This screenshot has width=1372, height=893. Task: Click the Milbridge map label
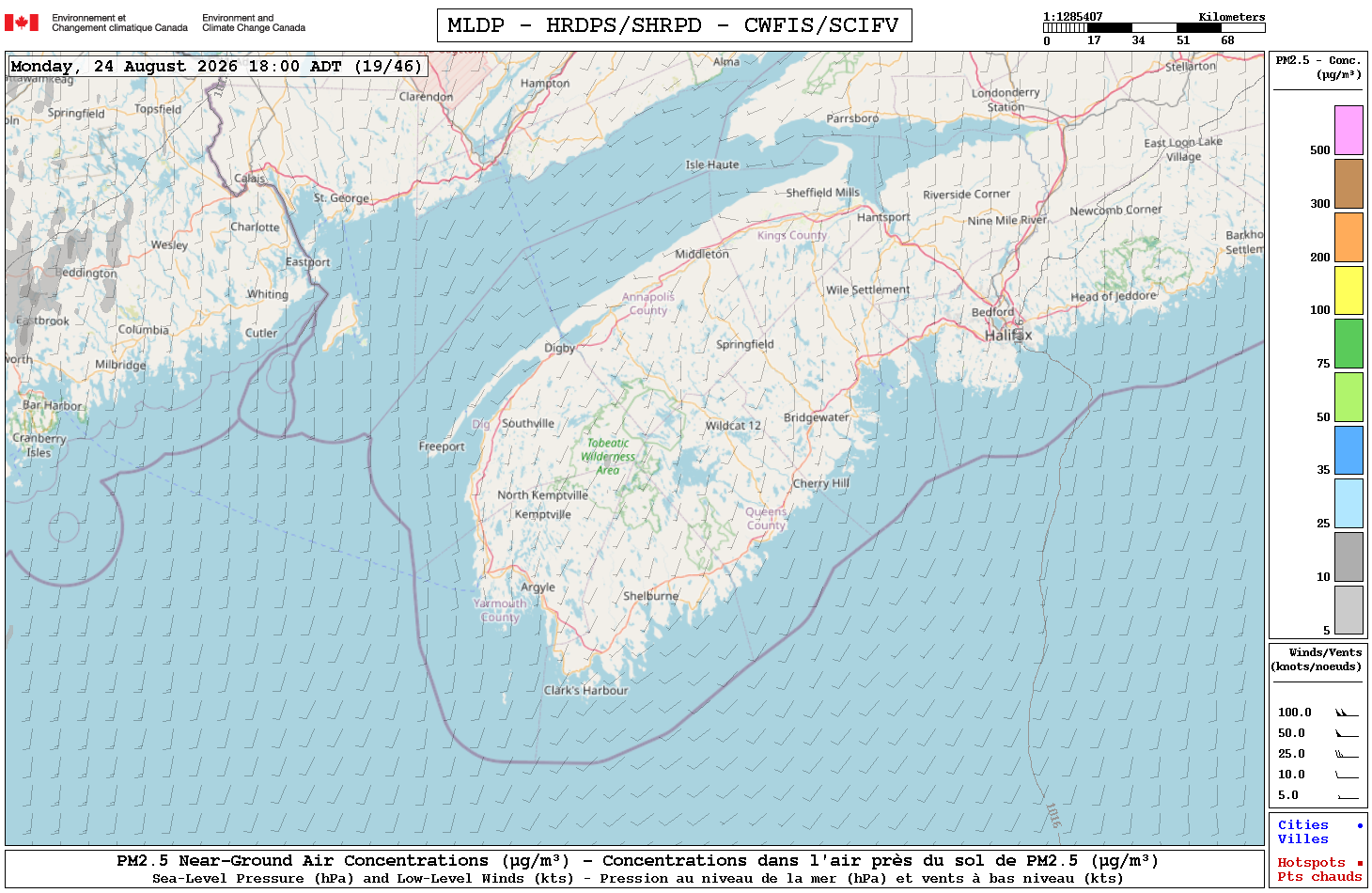(120, 365)
